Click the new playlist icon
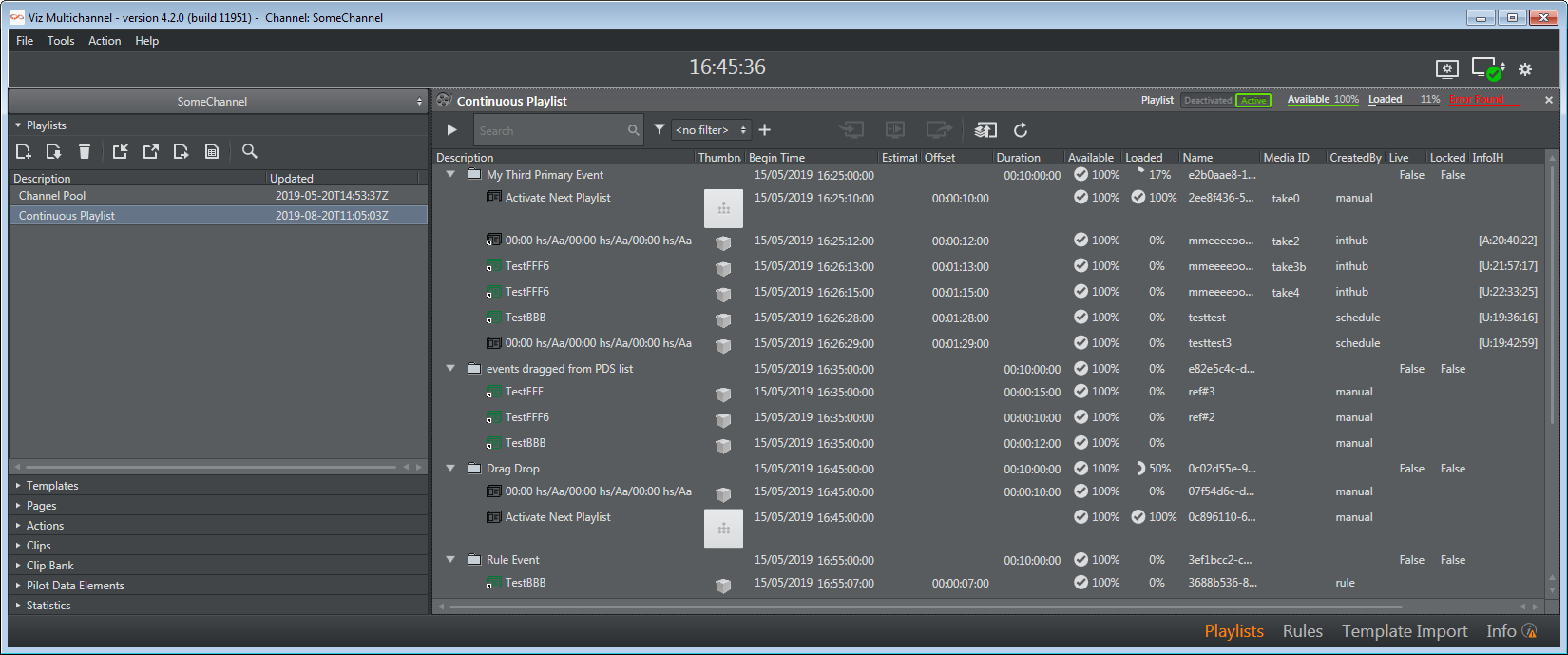This screenshot has height=655, width=1568. pos(24,151)
